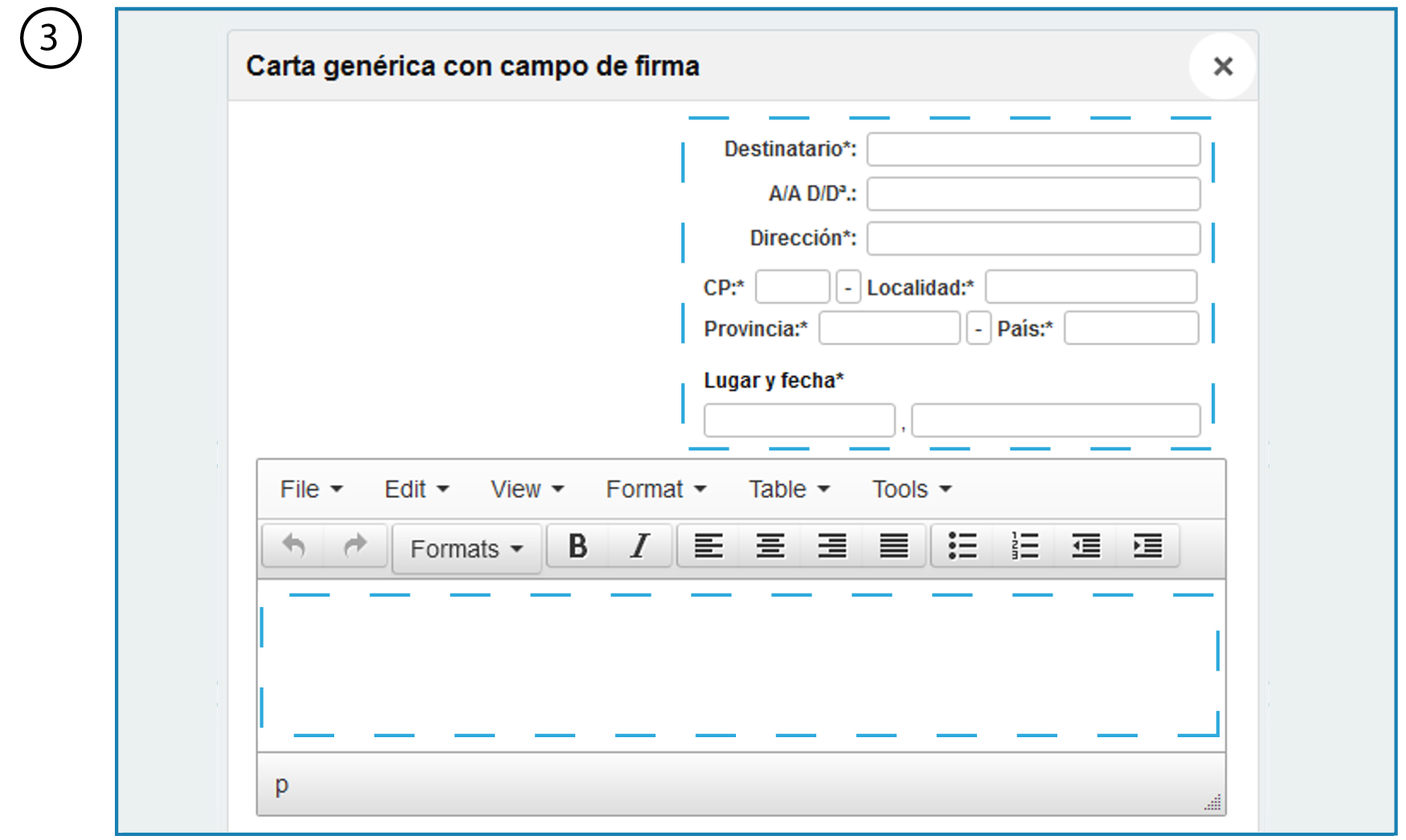The height and width of the screenshot is (840, 1406).
Task: Click the place field under Lugar y fecha
Action: (x=799, y=420)
